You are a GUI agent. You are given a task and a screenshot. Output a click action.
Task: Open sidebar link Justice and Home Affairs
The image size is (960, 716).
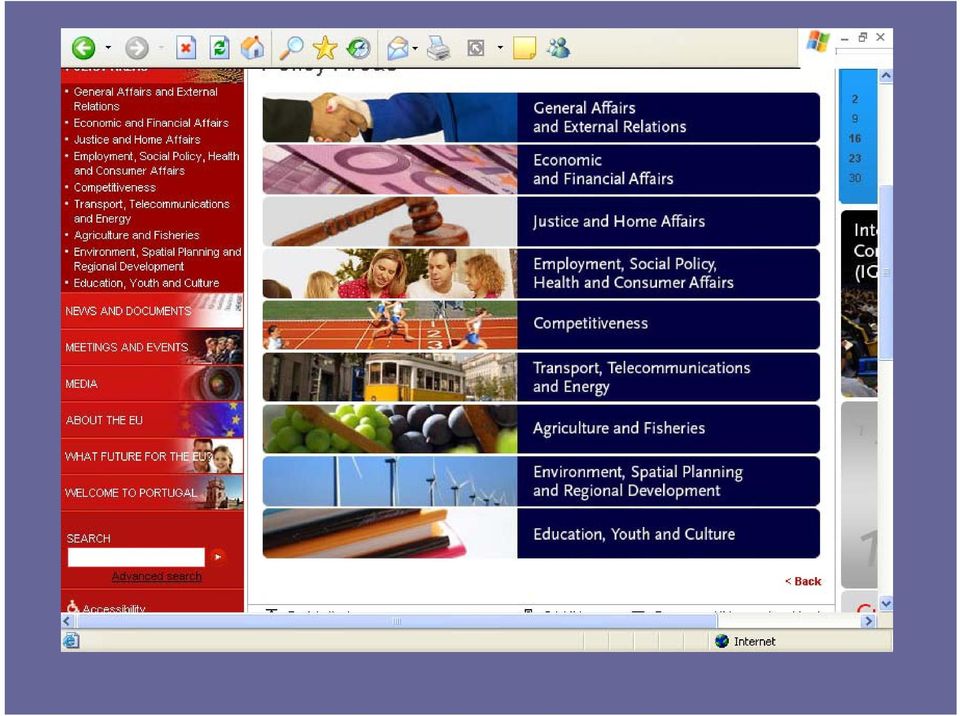click(x=137, y=140)
